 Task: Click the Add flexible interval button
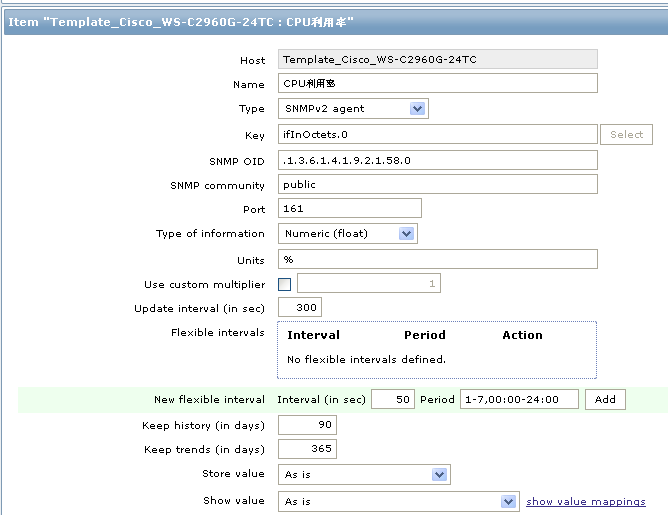pyautogui.click(x=605, y=400)
